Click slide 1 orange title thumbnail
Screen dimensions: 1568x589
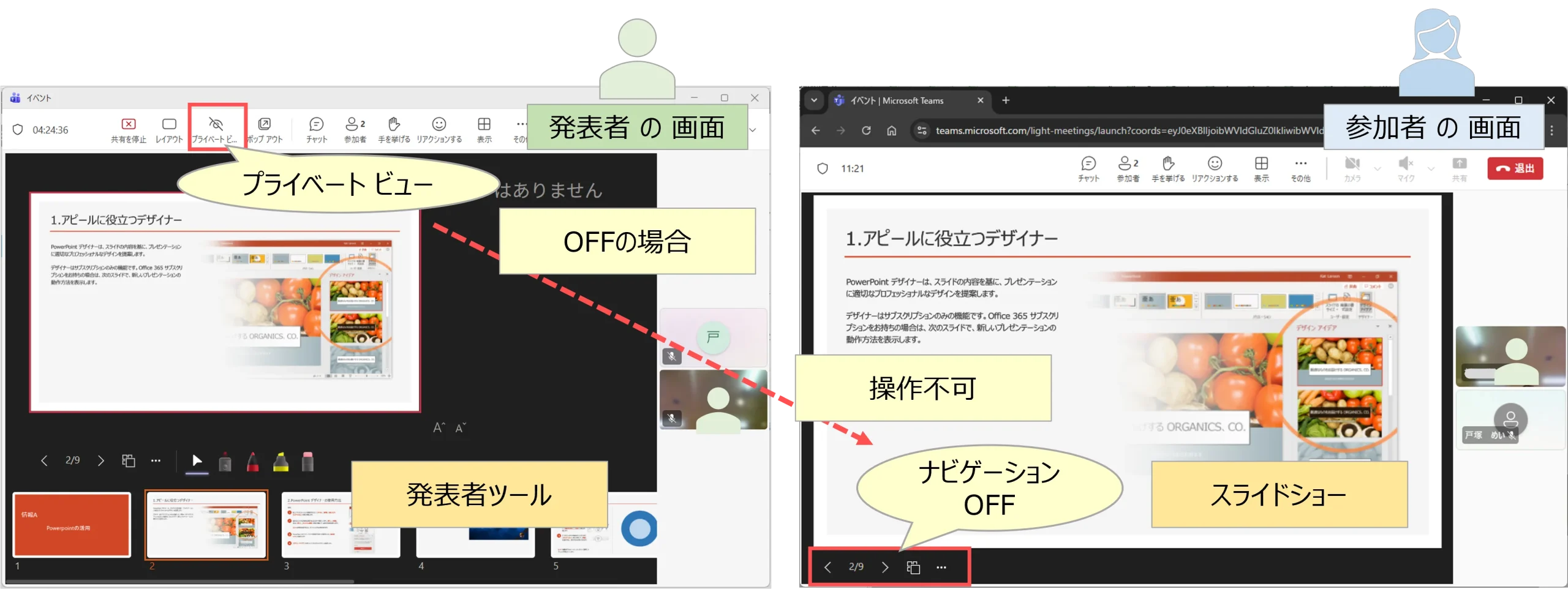point(72,525)
